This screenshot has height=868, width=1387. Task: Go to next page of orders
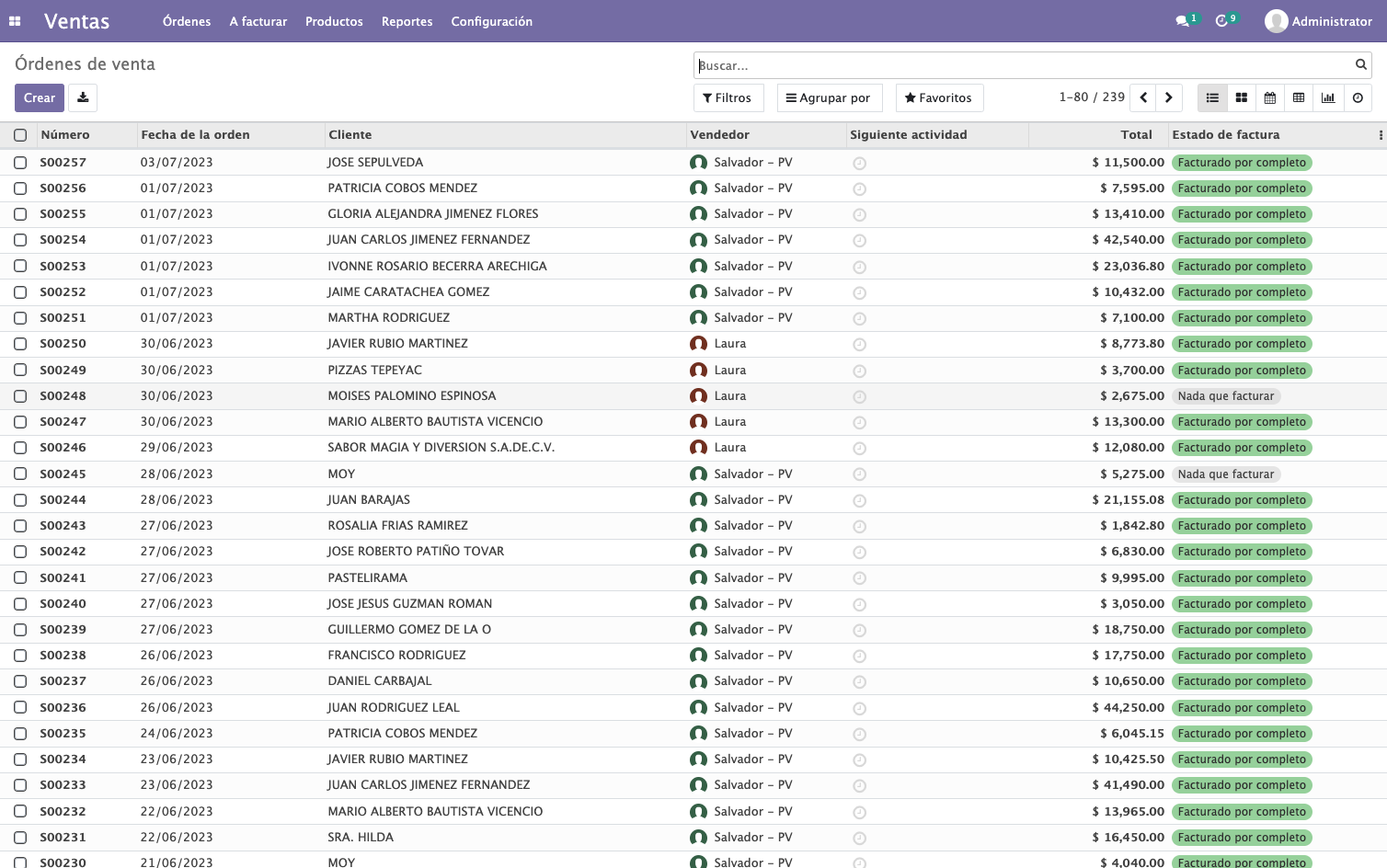click(1168, 97)
